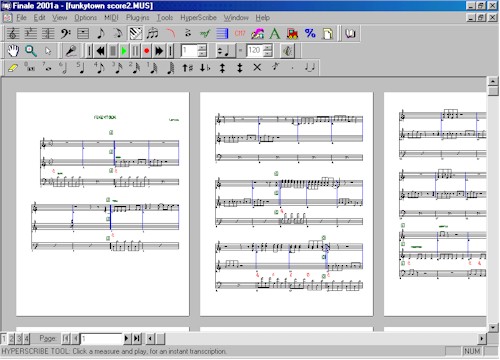Screen dimensions: 500x360
Task: Select the Lyrics tool
Action: pyautogui.click(x=257, y=33)
